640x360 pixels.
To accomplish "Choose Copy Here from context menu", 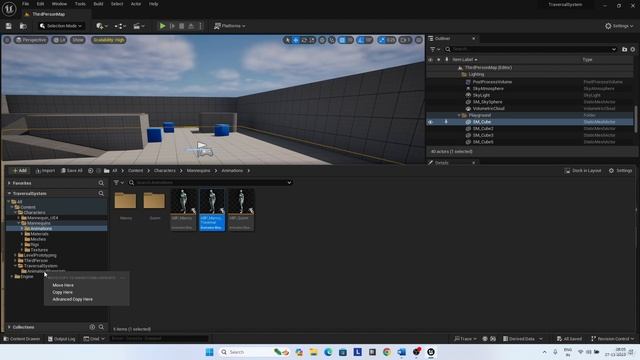I will (62, 292).
